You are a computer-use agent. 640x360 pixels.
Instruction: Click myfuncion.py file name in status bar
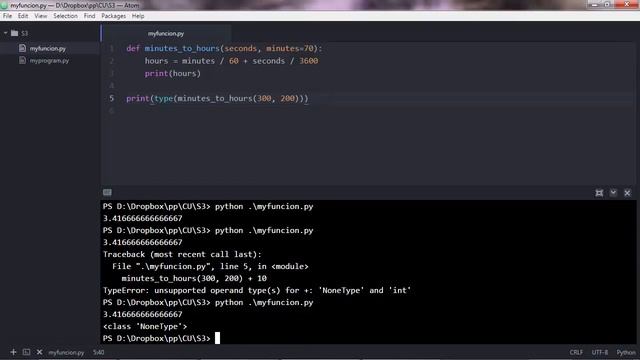pyautogui.click(x=66, y=352)
